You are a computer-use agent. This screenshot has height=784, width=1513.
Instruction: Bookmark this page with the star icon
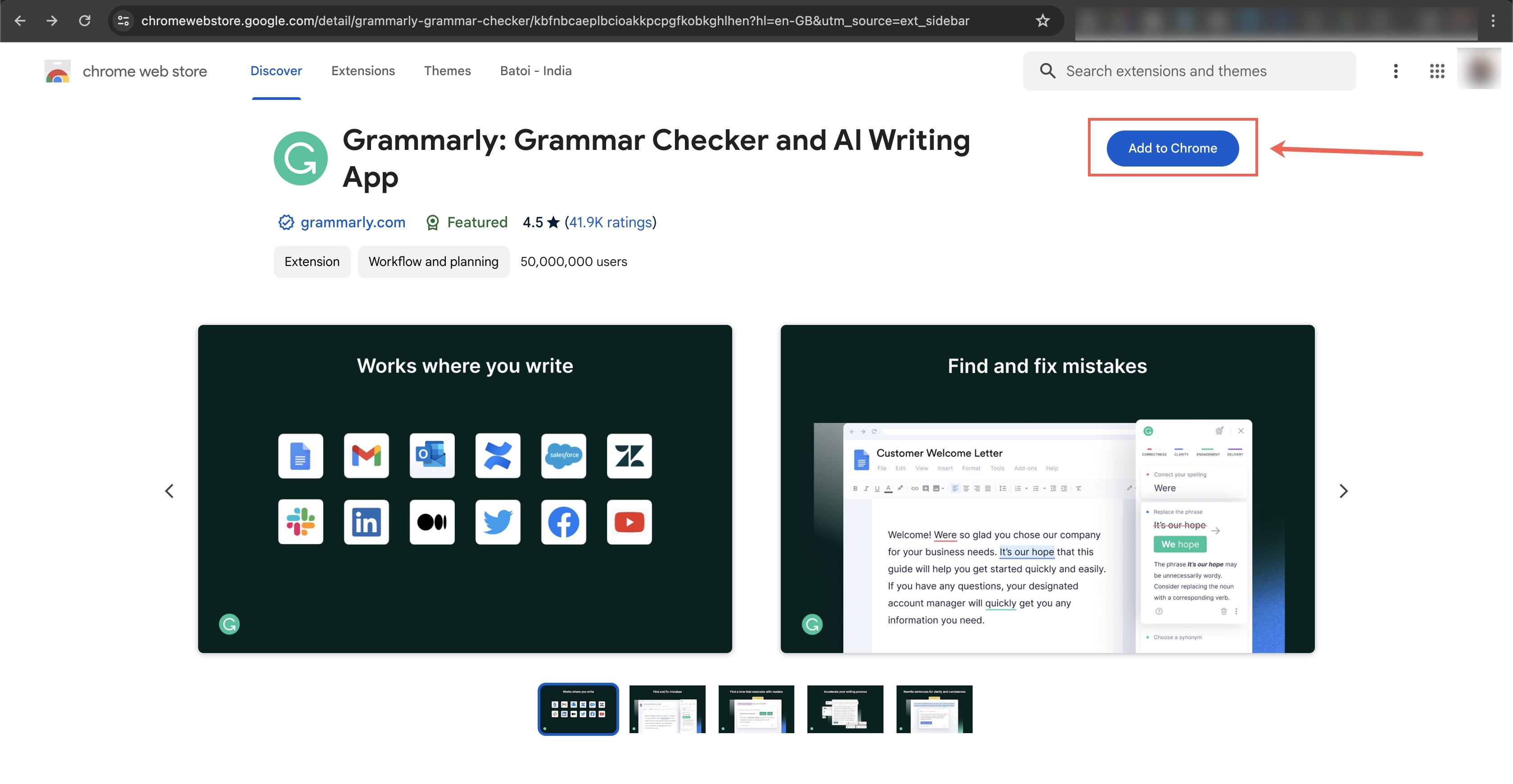tap(1042, 21)
